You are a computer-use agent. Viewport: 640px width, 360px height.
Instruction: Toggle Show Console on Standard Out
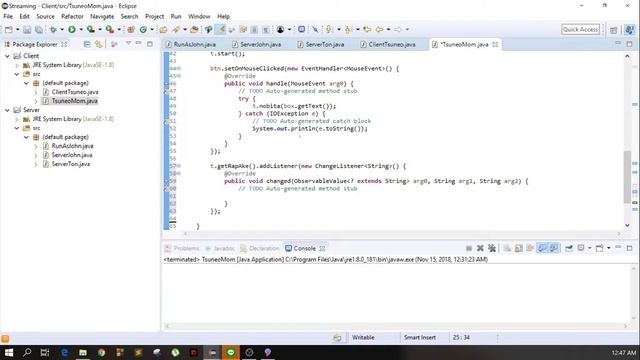(542, 248)
